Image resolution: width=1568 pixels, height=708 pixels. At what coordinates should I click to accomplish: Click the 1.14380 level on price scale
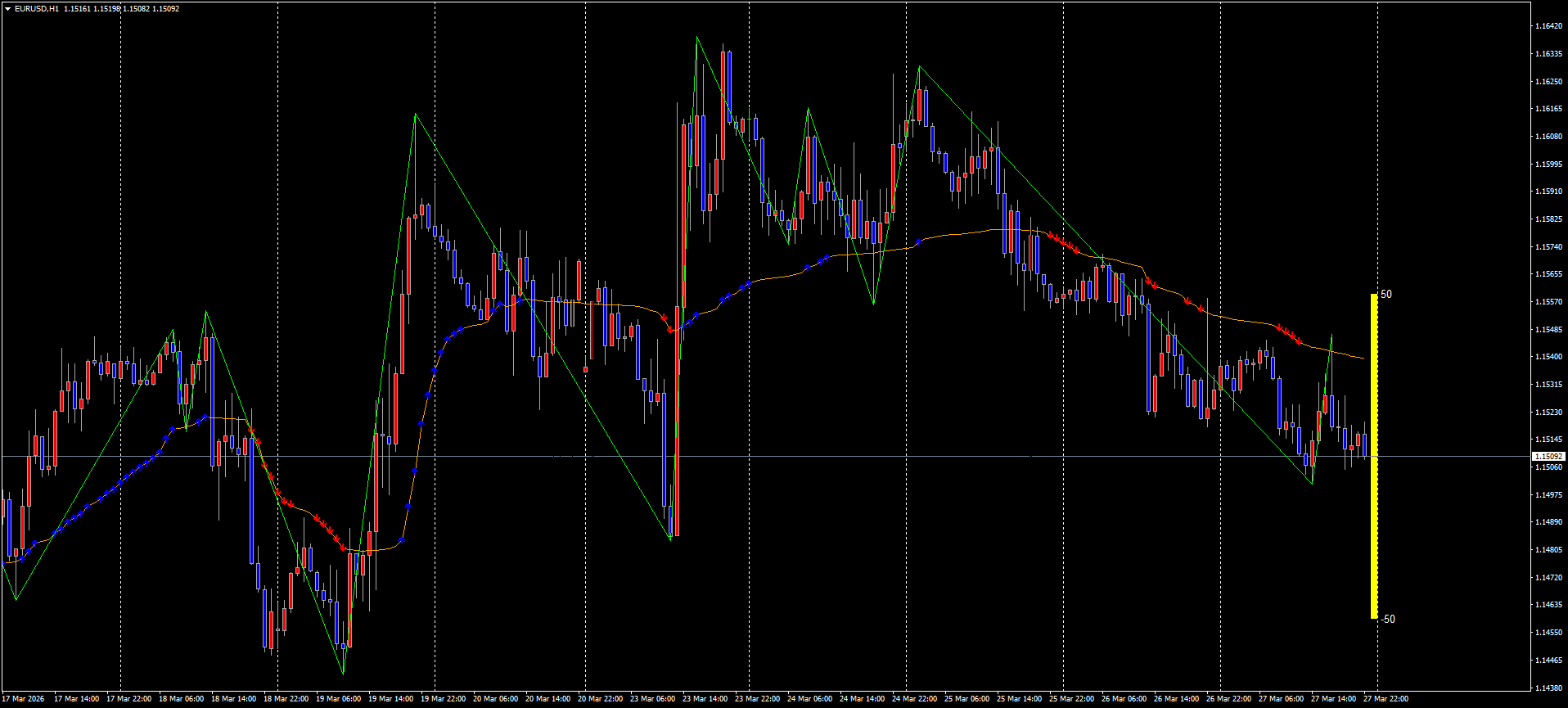pyautogui.click(x=1547, y=688)
